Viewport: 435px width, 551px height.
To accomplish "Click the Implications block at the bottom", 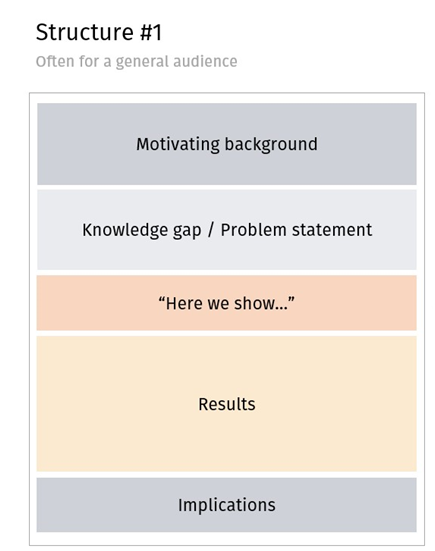I will point(227,505).
